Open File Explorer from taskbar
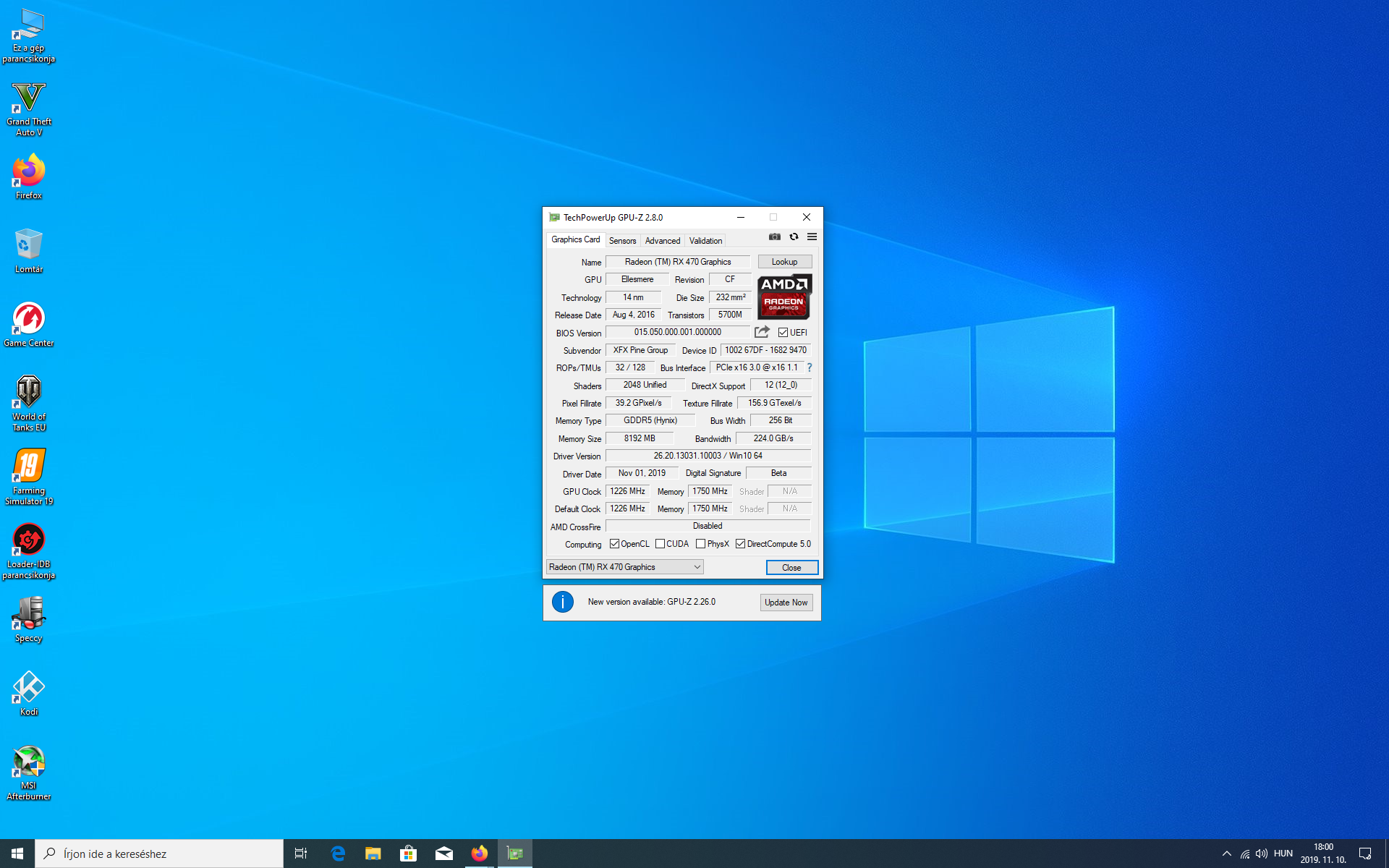The width and height of the screenshot is (1389, 868). [373, 854]
